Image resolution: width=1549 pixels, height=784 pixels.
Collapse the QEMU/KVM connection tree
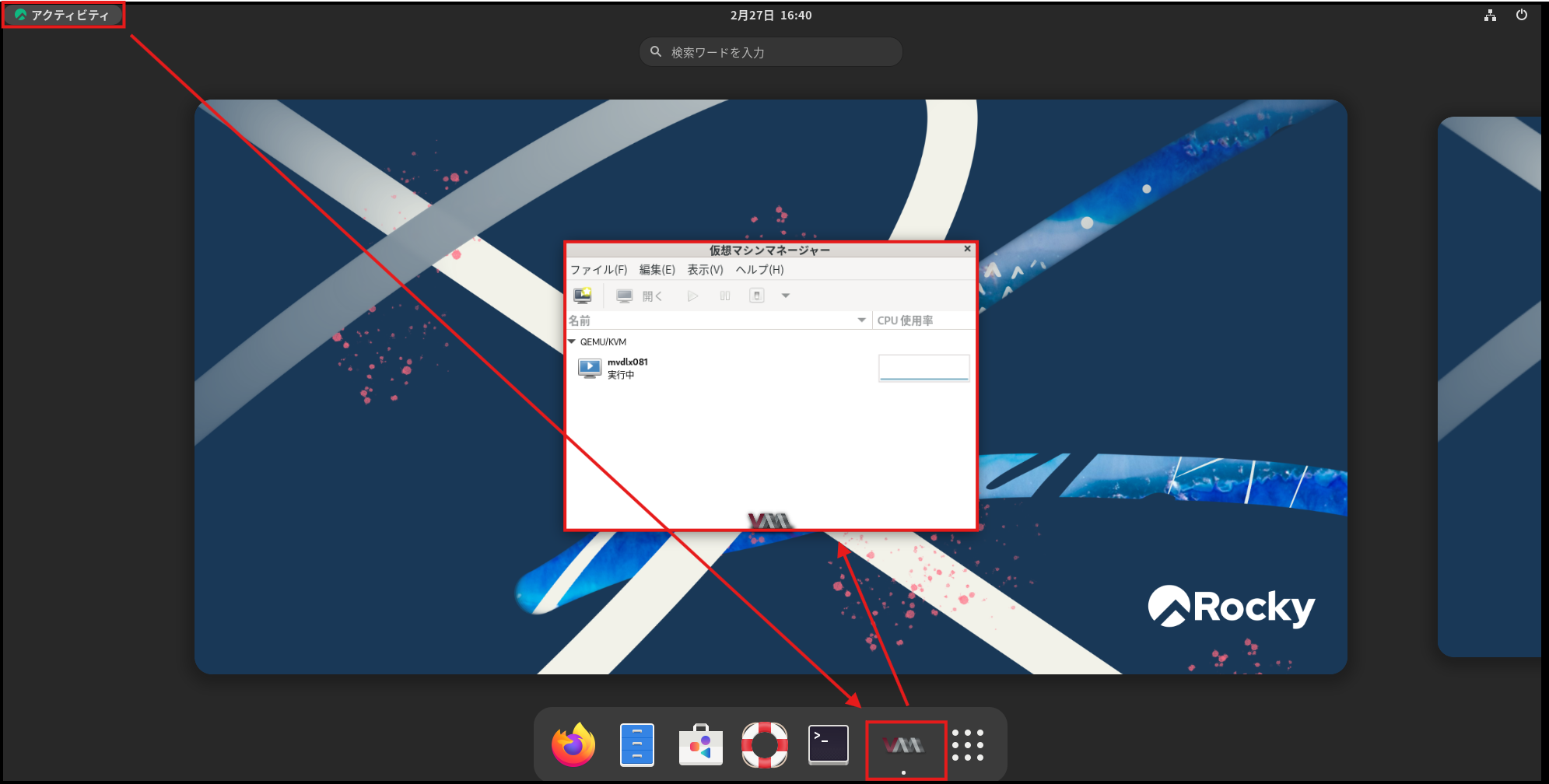(x=572, y=342)
